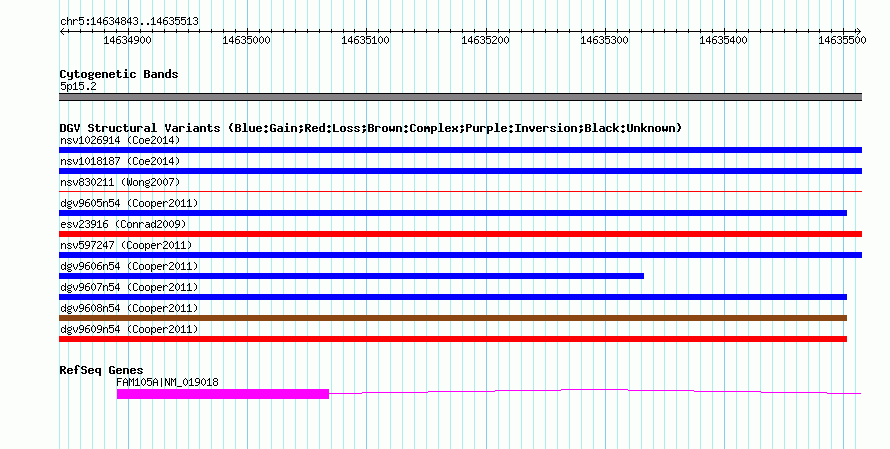The height and width of the screenshot is (449, 890).
Task: Click the thin red line of nsv830211
Action: [x=460, y=191]
